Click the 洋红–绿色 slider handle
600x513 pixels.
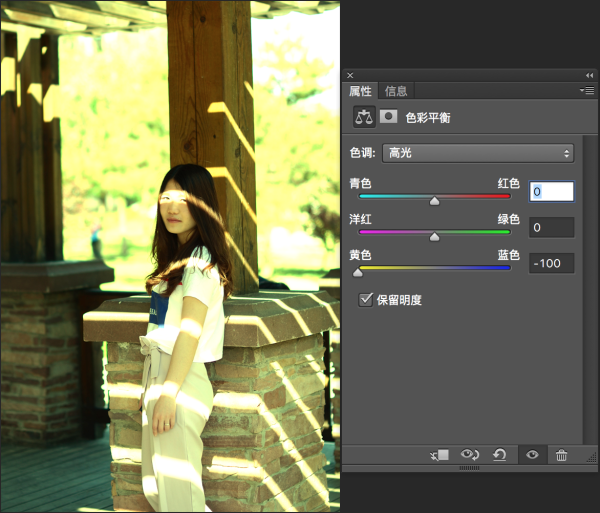tap(434, 237)
